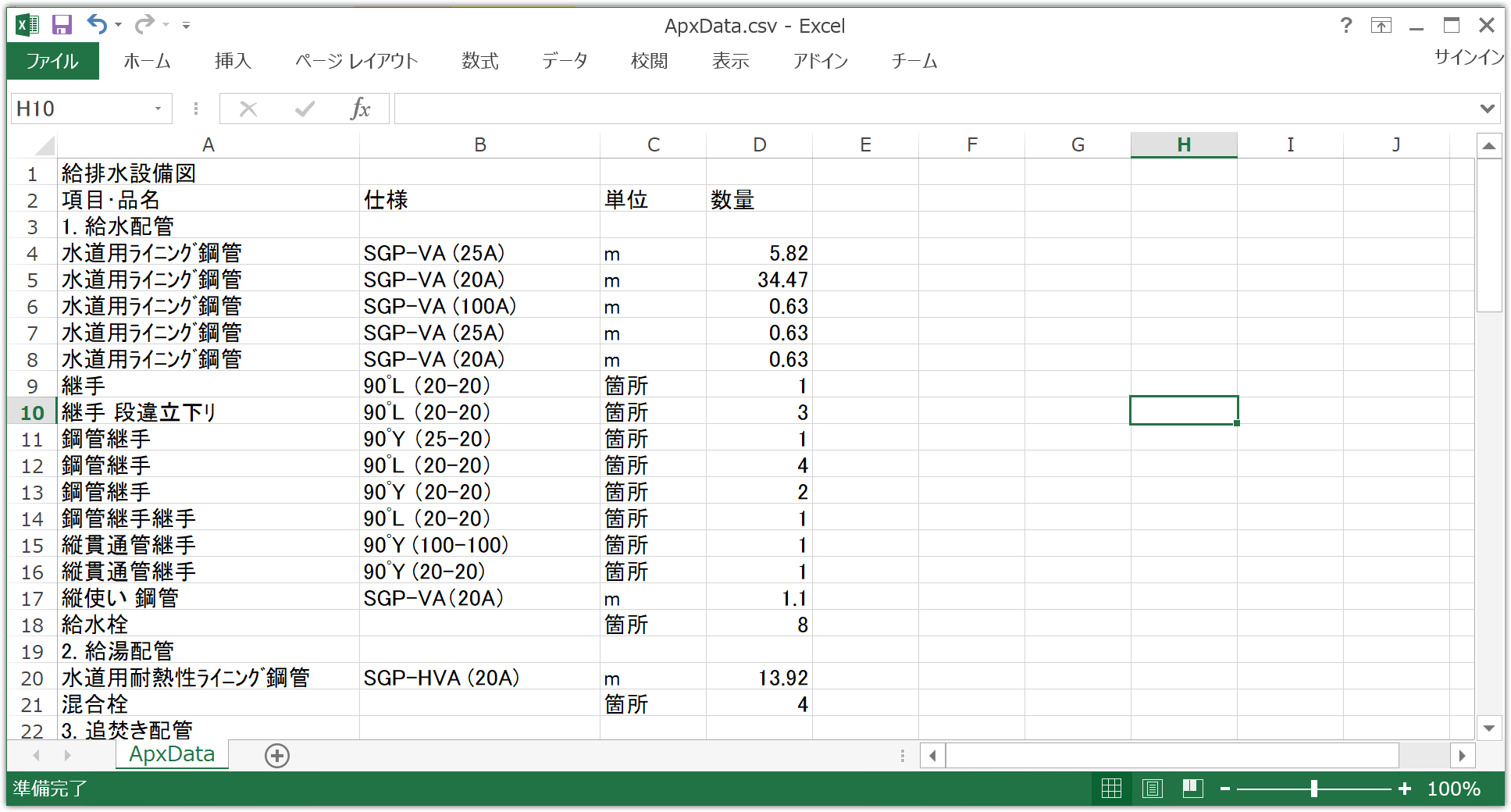Switch to Page Break Preview icon

pos(1192,789)
